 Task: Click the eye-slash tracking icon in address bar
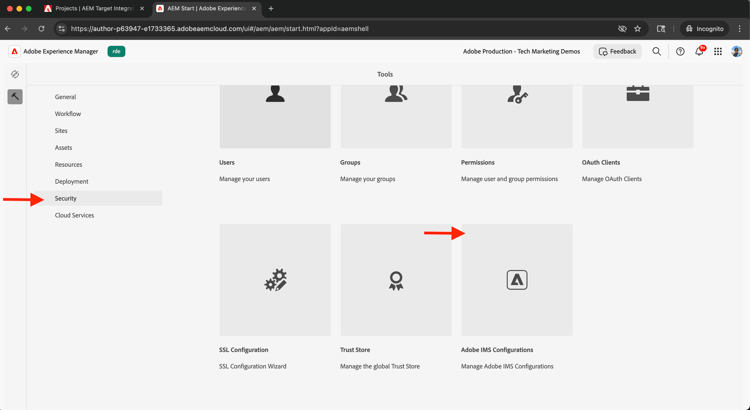[x=622, y=29]
